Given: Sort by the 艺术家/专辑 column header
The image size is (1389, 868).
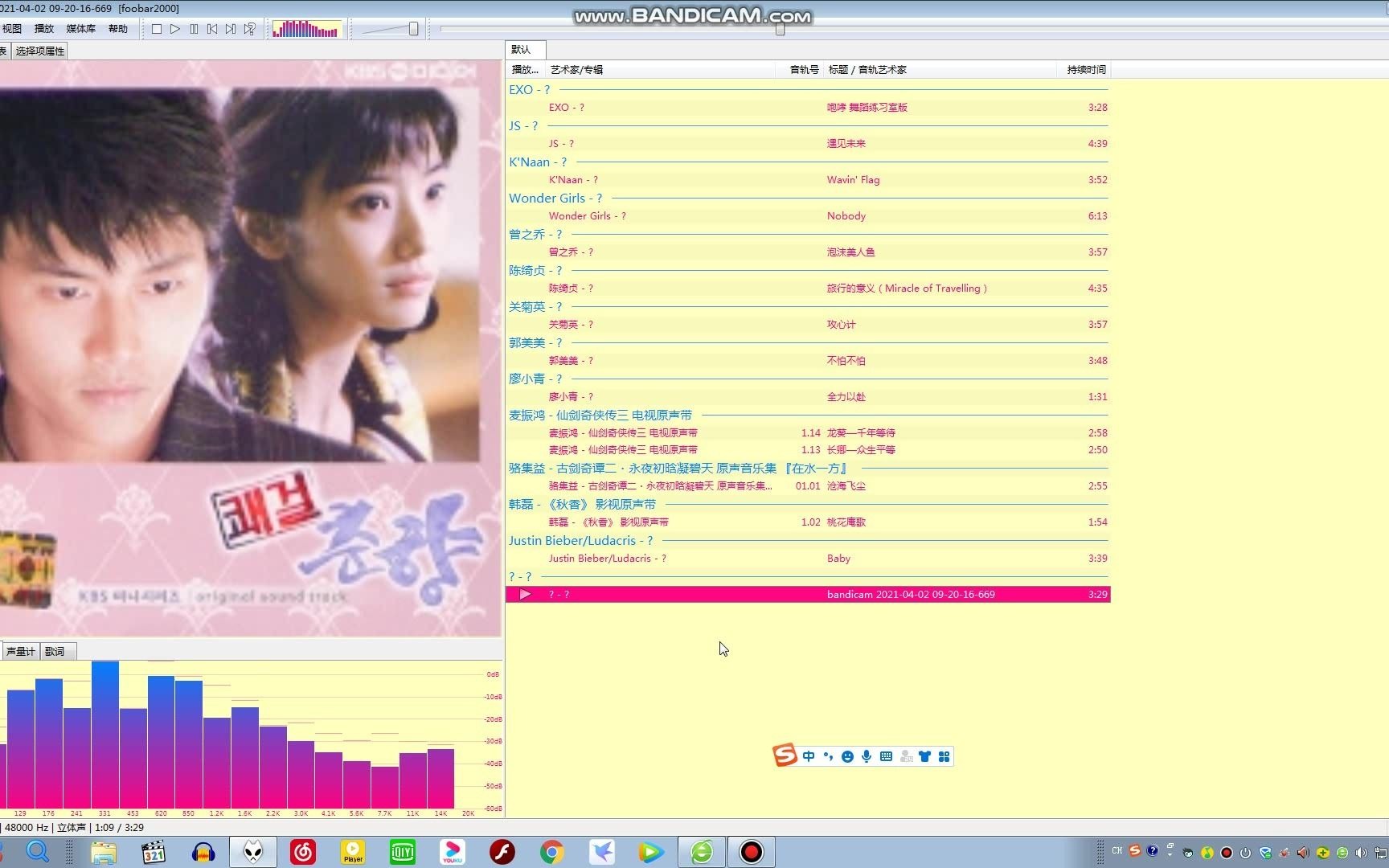Looking at the screenshot, I should (x=659, y=70).
